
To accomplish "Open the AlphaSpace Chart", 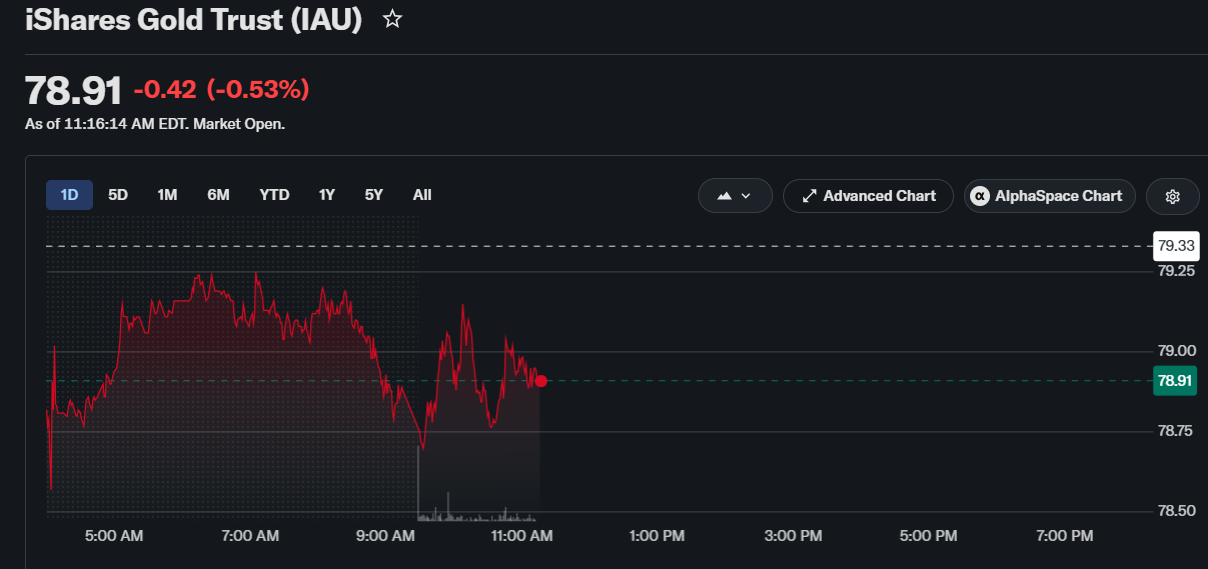I will point(1050,196).
